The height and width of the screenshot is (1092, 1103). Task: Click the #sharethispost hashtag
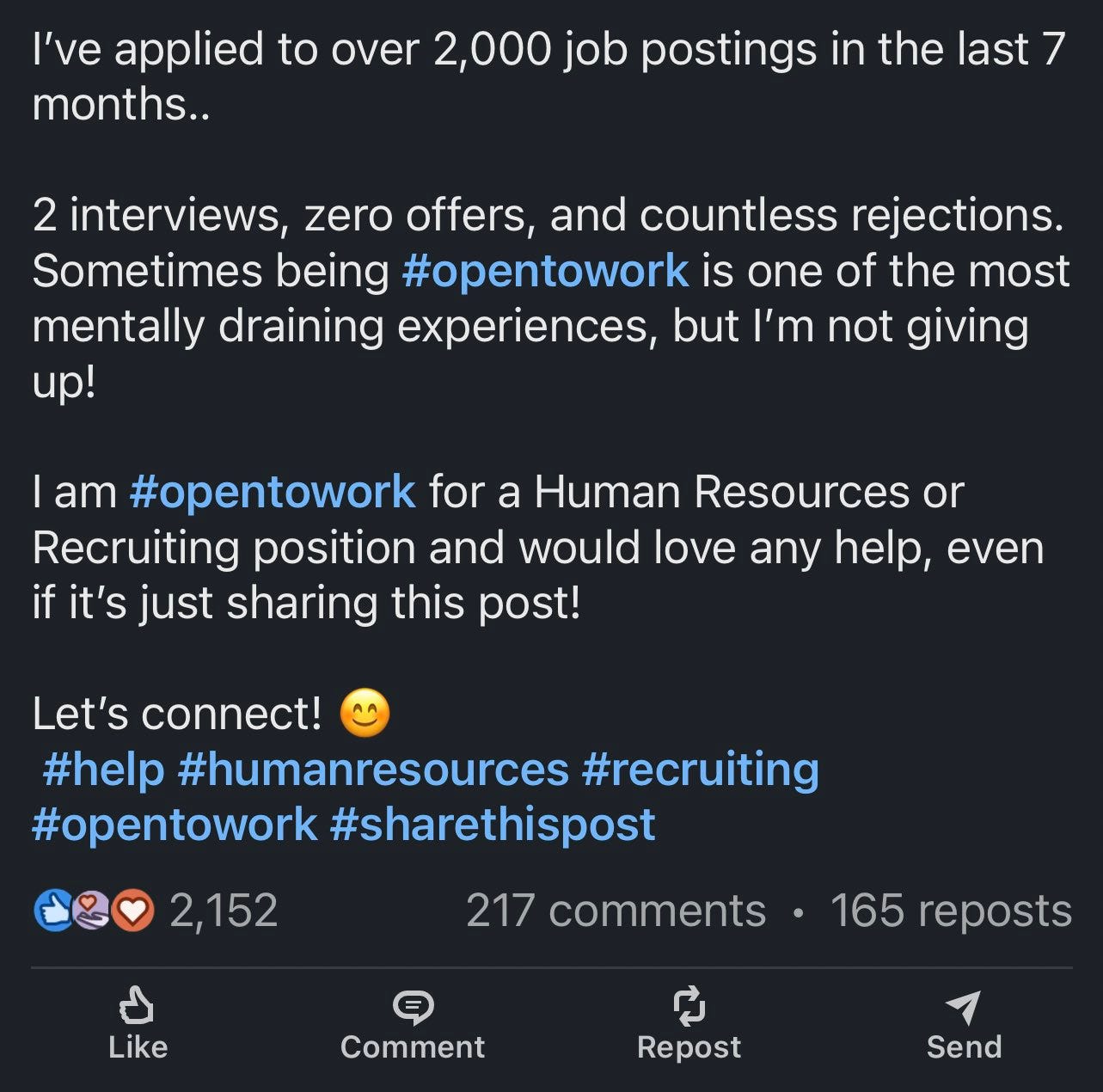(492, 824)
